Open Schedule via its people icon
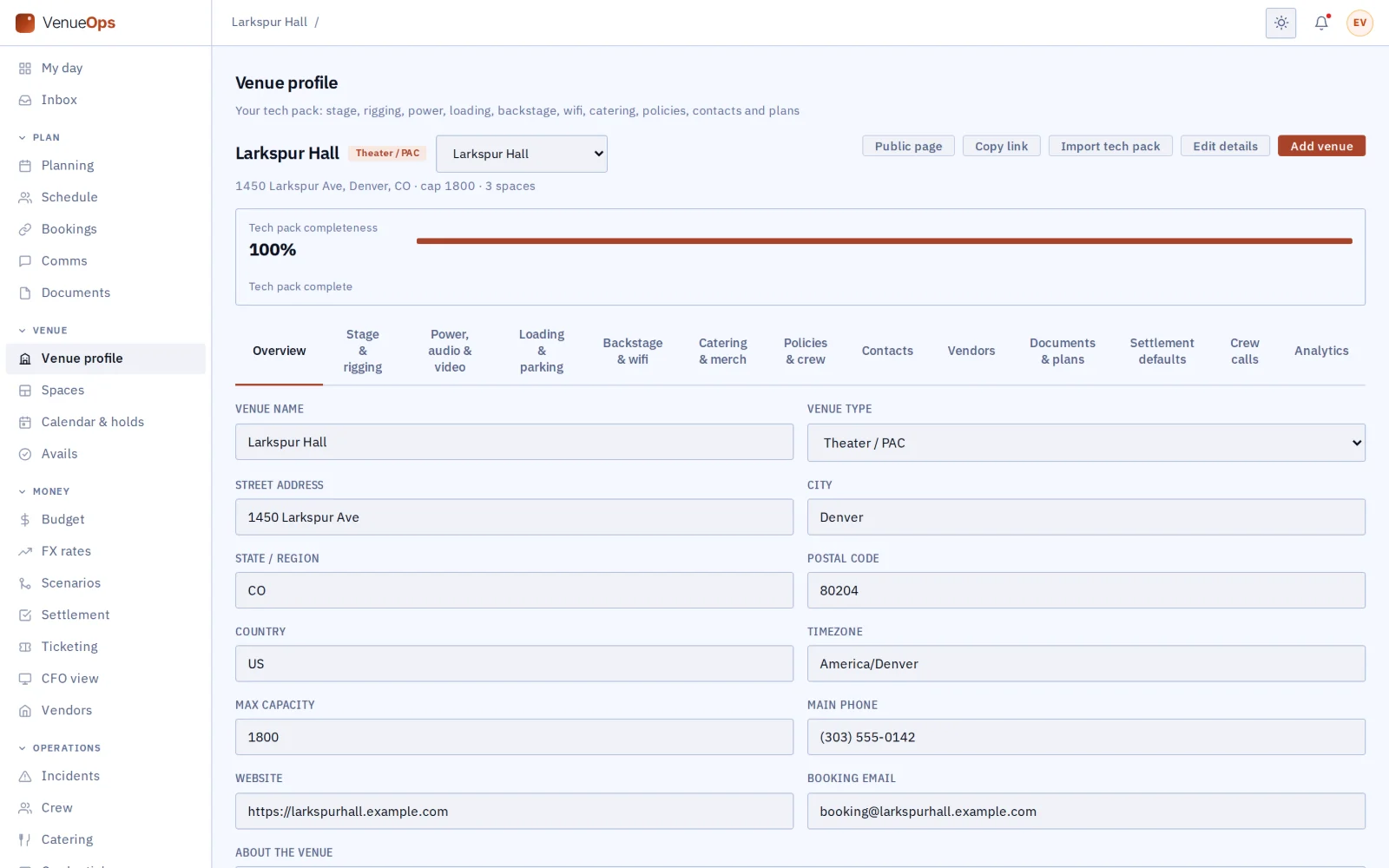 point(25,197)
